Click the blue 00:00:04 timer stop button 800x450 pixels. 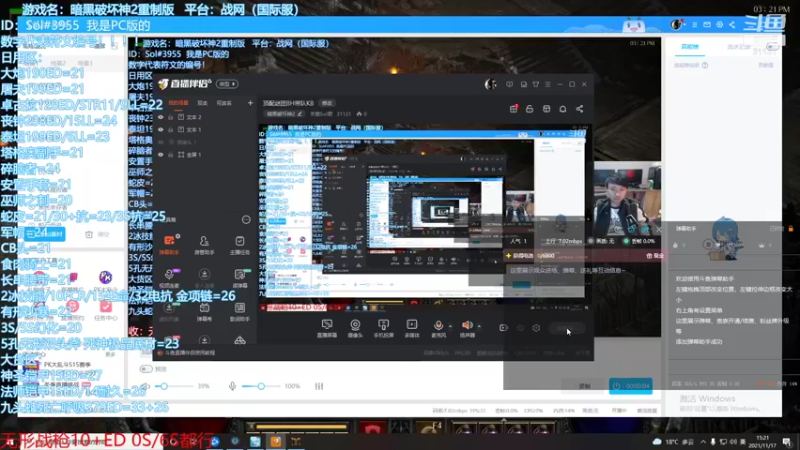631,386
